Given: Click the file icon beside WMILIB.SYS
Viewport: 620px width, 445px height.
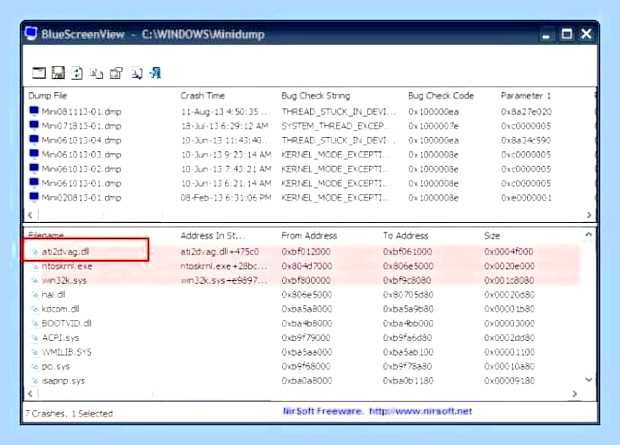Looking at the screenshot, I should click(x=35, y=352).
